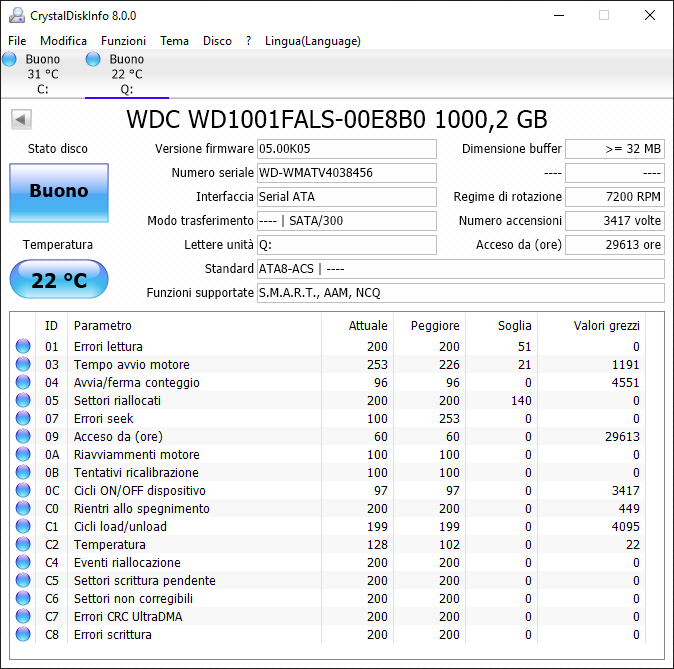Click worst value 253 in Errori seek row
This screenshot has height=669, width=674.
pos(449,419)
